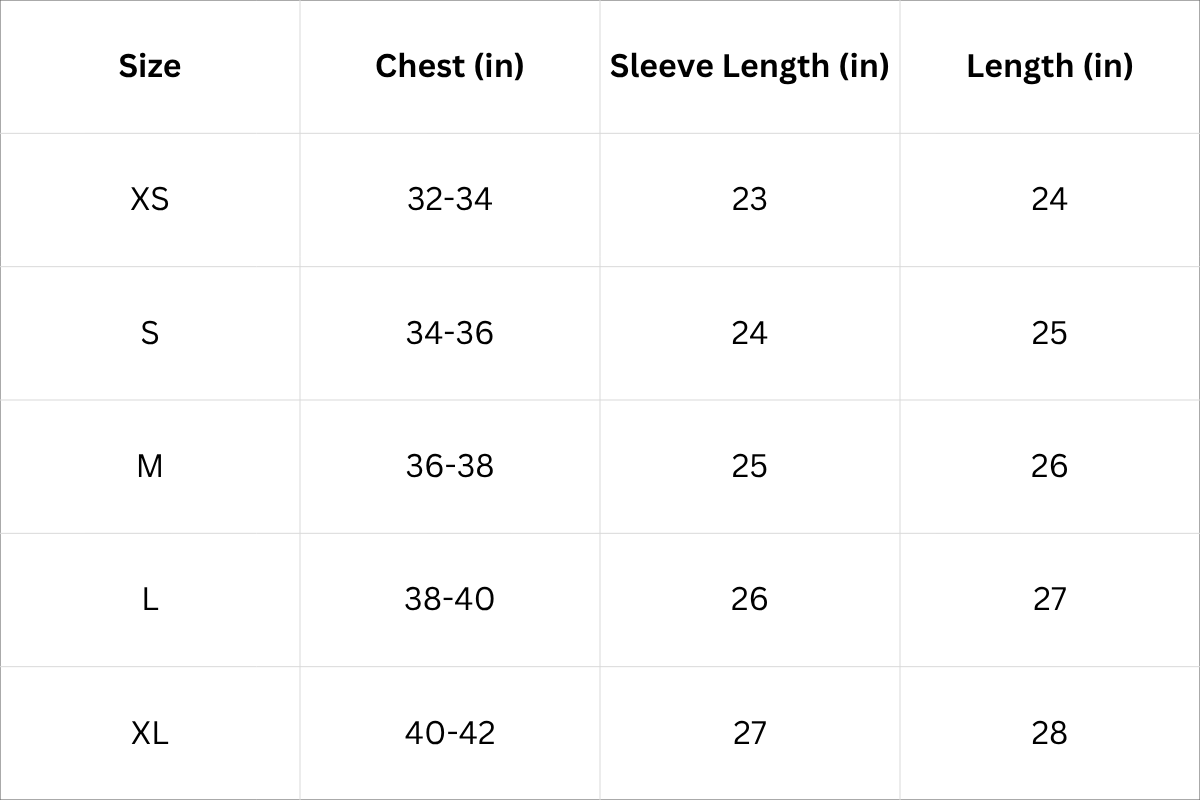The width and height of the screenshot is (1200, 800).
Task: Select length 24 in XS row
Action: pos(1049,199)
